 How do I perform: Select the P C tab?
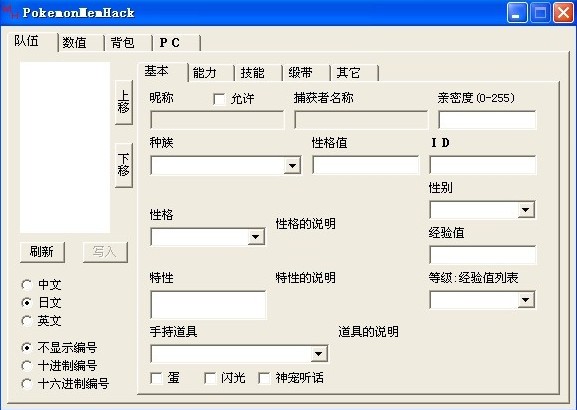(176, 43)
